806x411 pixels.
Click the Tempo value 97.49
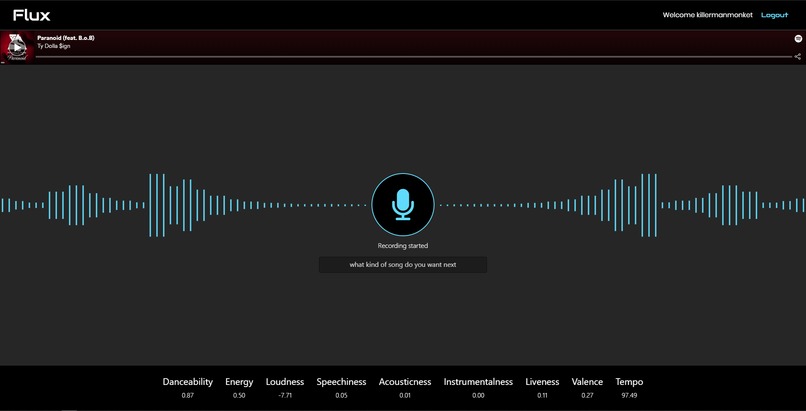click(629, 396)
